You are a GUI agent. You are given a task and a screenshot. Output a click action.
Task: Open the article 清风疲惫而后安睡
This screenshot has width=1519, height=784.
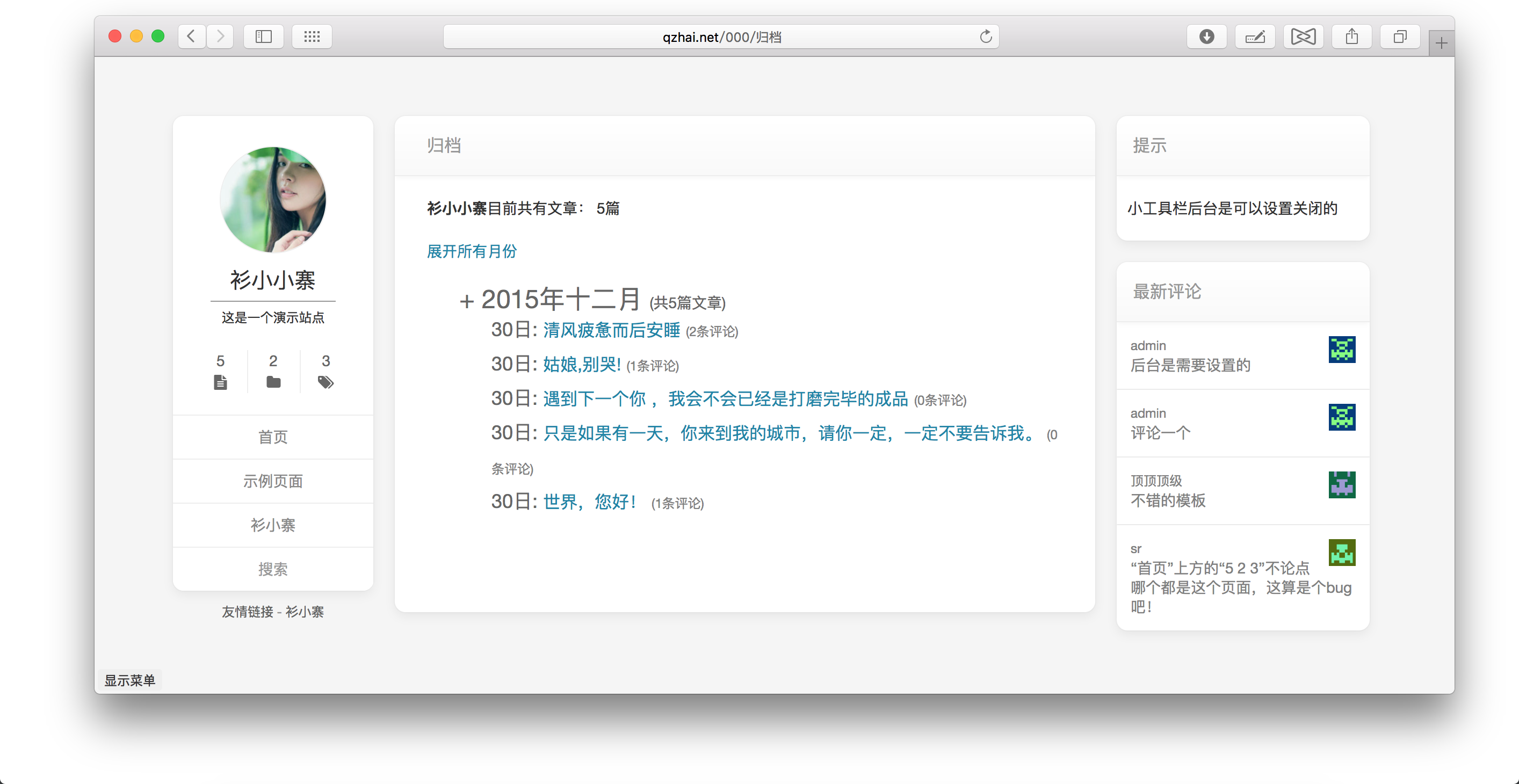(611, 330)
